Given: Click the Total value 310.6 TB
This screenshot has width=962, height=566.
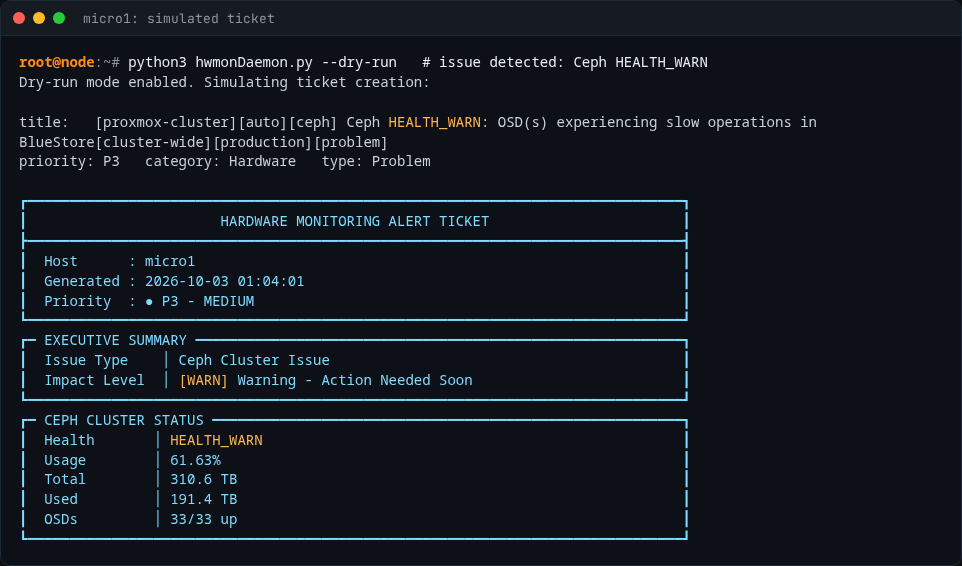Looking at the screenshot, I should (x=204, y=479).
